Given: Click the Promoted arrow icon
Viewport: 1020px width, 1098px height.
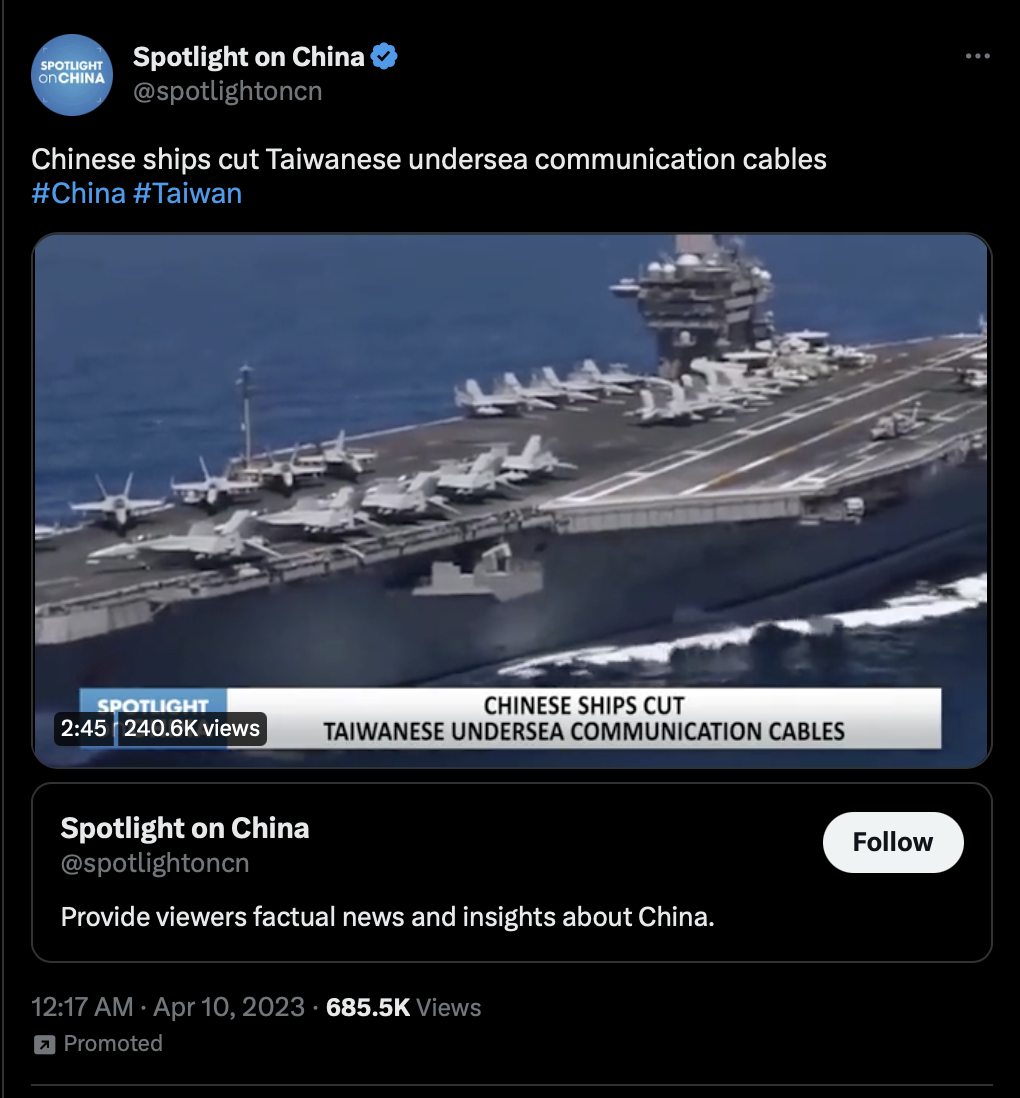Looking at the screenshot, I should pos(45,1045).
